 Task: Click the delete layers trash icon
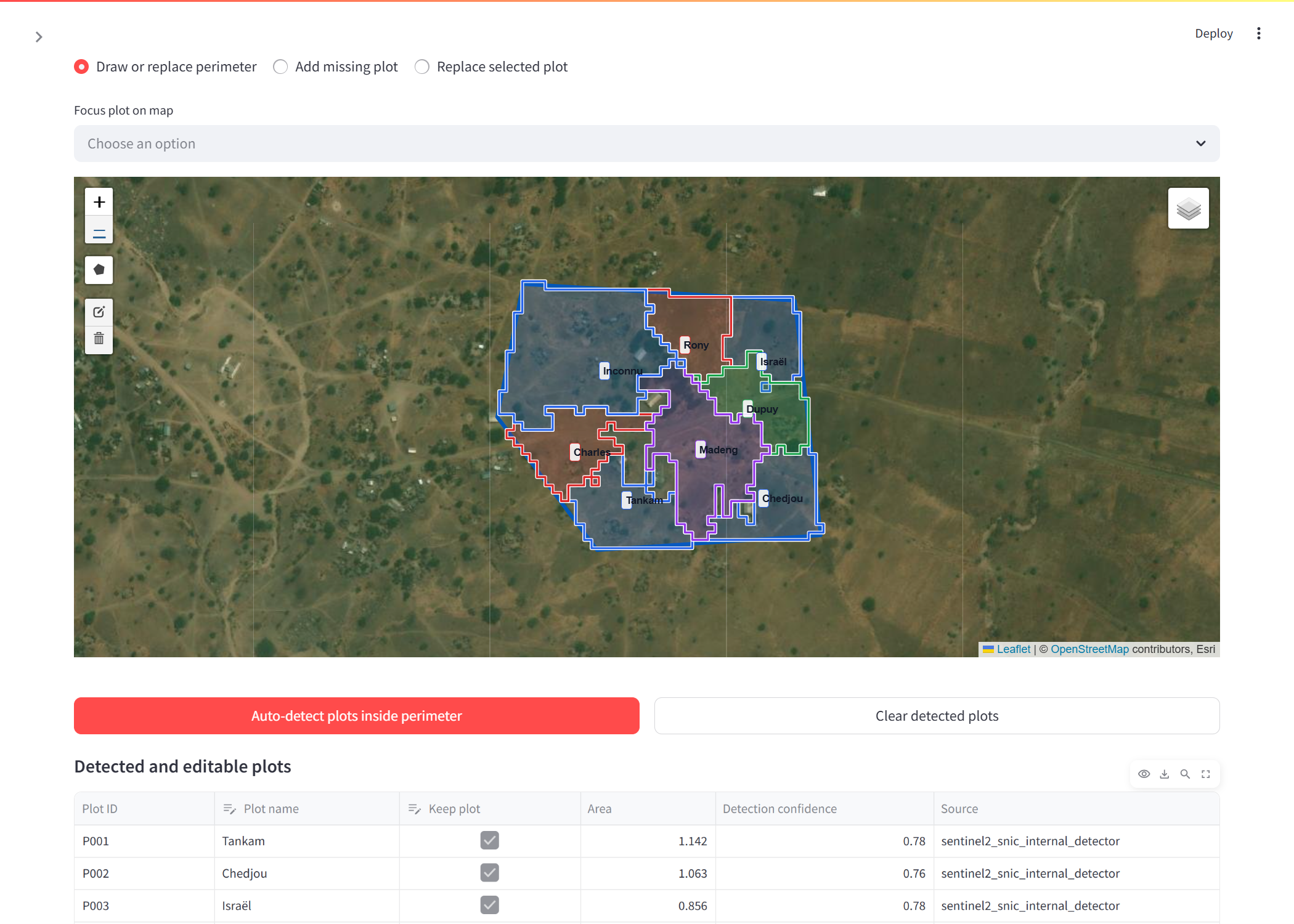tap(99, 339)
